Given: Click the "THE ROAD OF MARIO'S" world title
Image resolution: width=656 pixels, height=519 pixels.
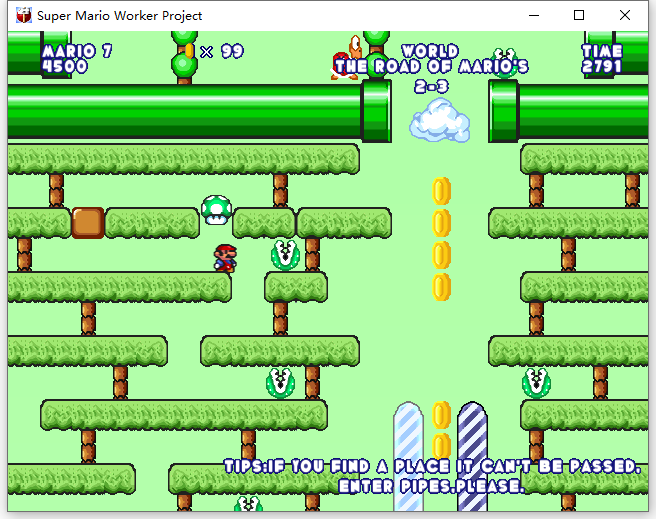Looking at the screenshot, I should (431, 66).
